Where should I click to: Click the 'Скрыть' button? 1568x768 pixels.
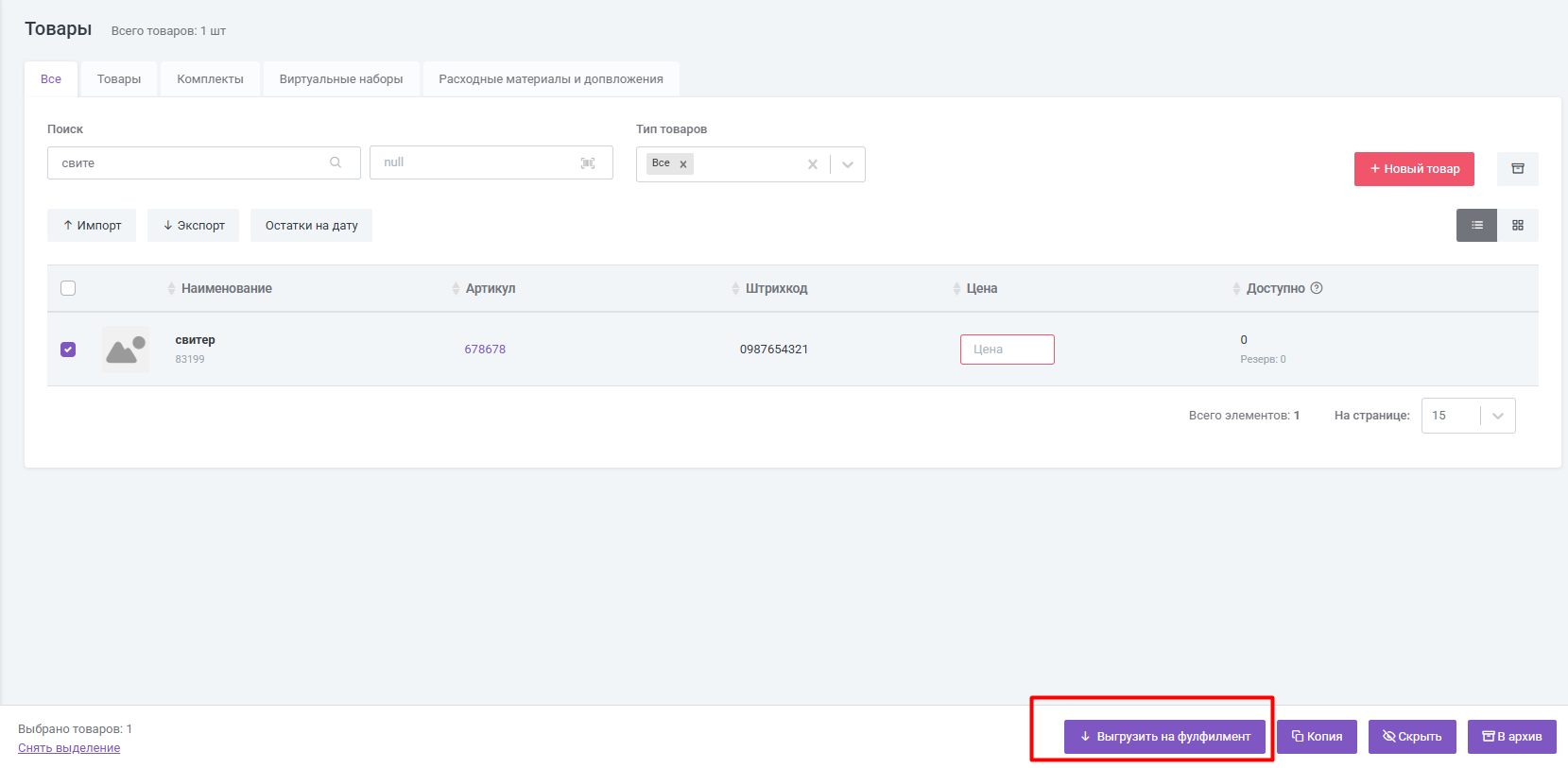pos(1412,737)
